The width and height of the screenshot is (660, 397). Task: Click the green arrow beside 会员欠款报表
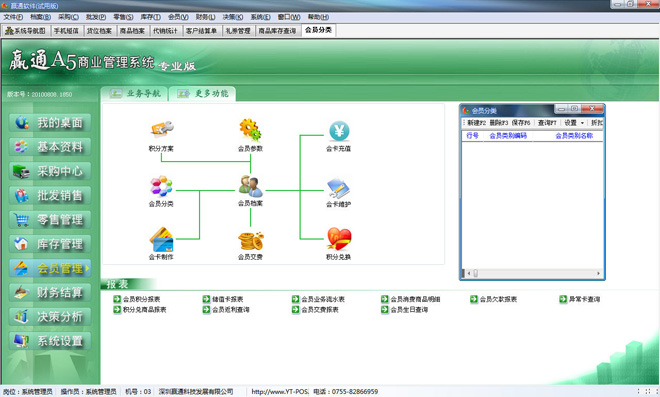pyautogui.click(x=474, y=299)
